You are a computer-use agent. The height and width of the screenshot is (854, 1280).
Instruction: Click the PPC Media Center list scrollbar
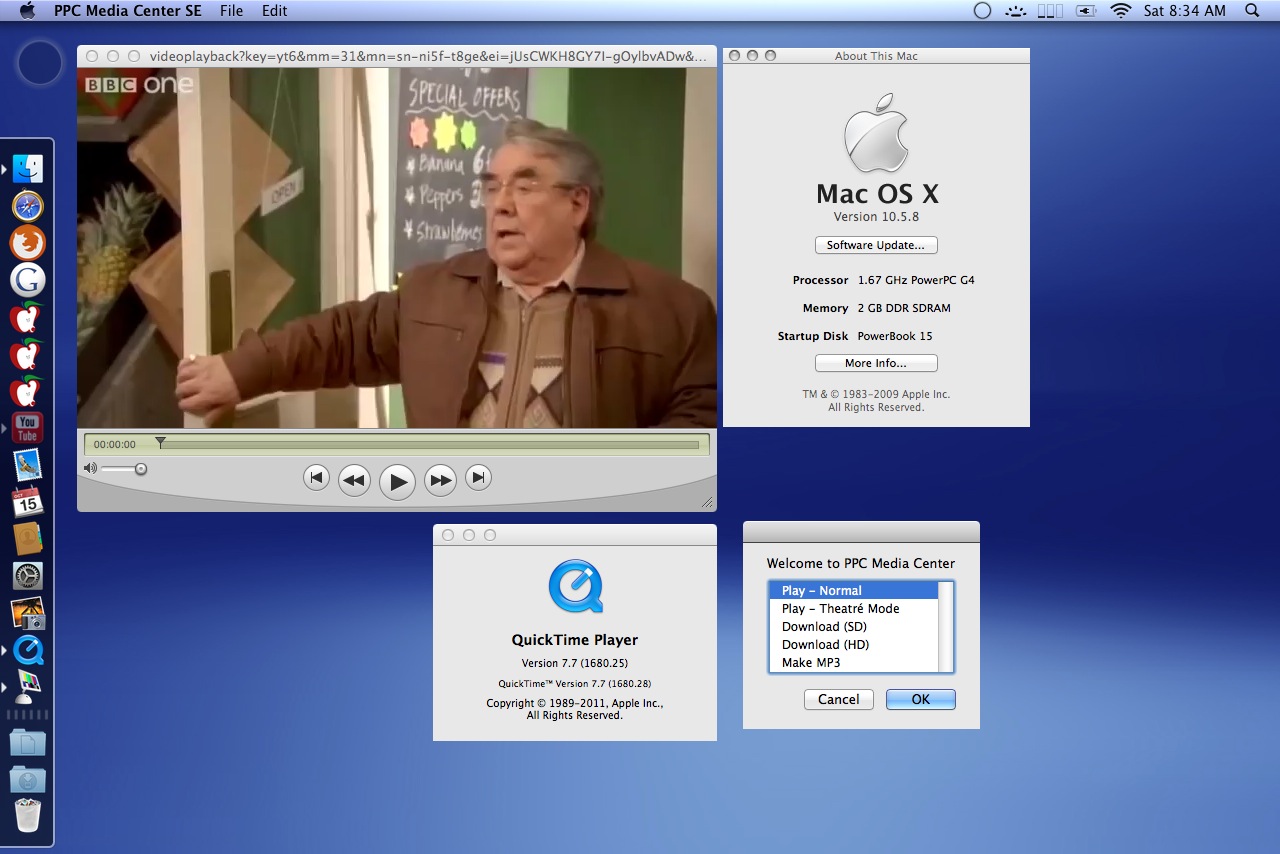click(x=946, y=627)
